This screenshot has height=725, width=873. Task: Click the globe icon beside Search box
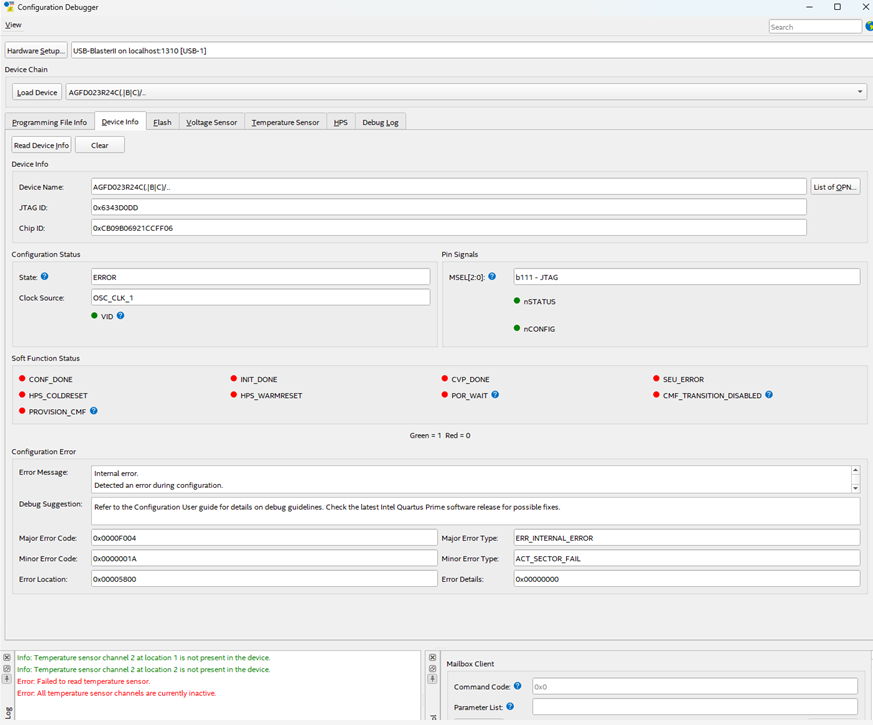(869, 27)
